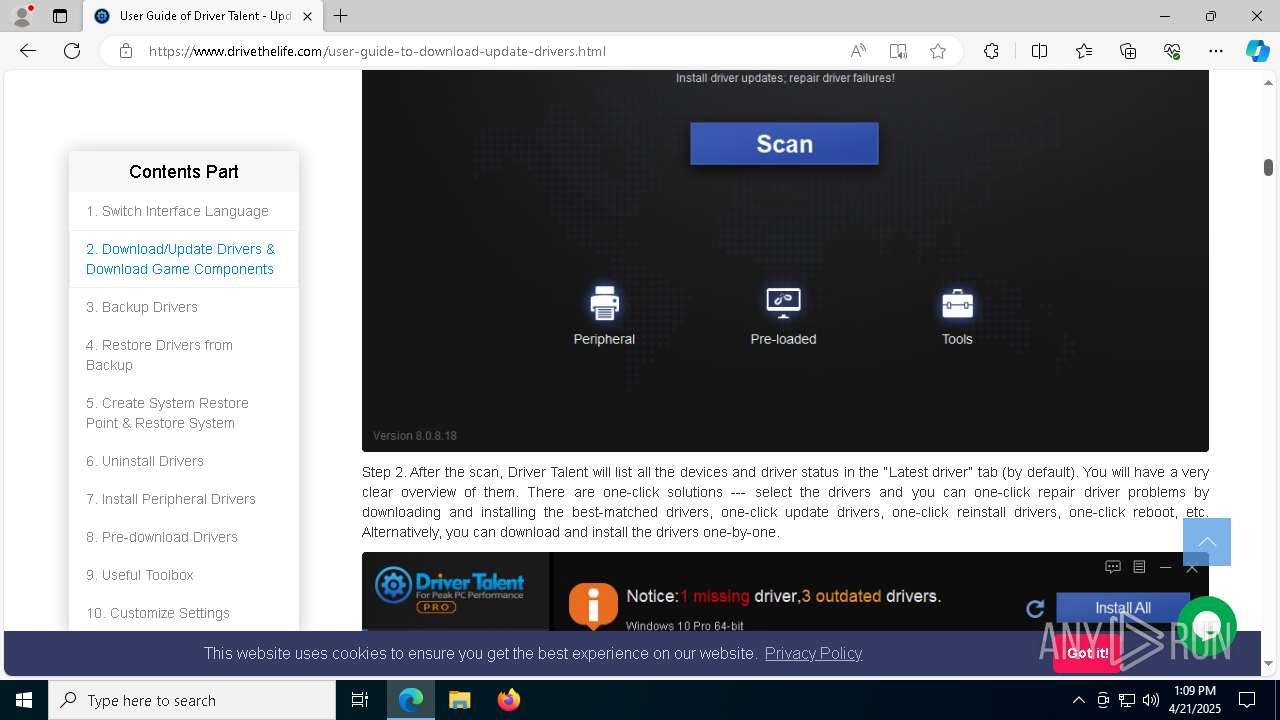Open the notification center icon

tap(1247, 700)
